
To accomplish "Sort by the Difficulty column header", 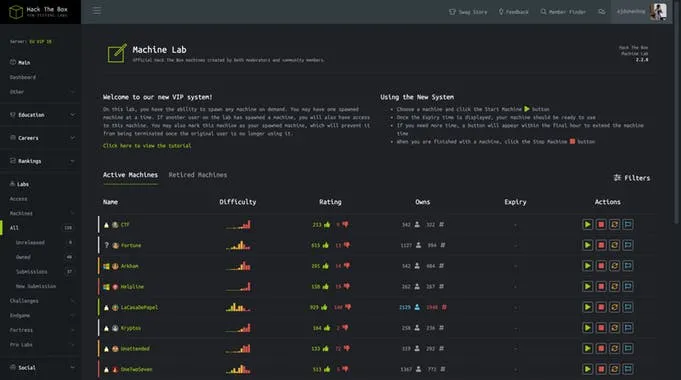I will point(238,202).
